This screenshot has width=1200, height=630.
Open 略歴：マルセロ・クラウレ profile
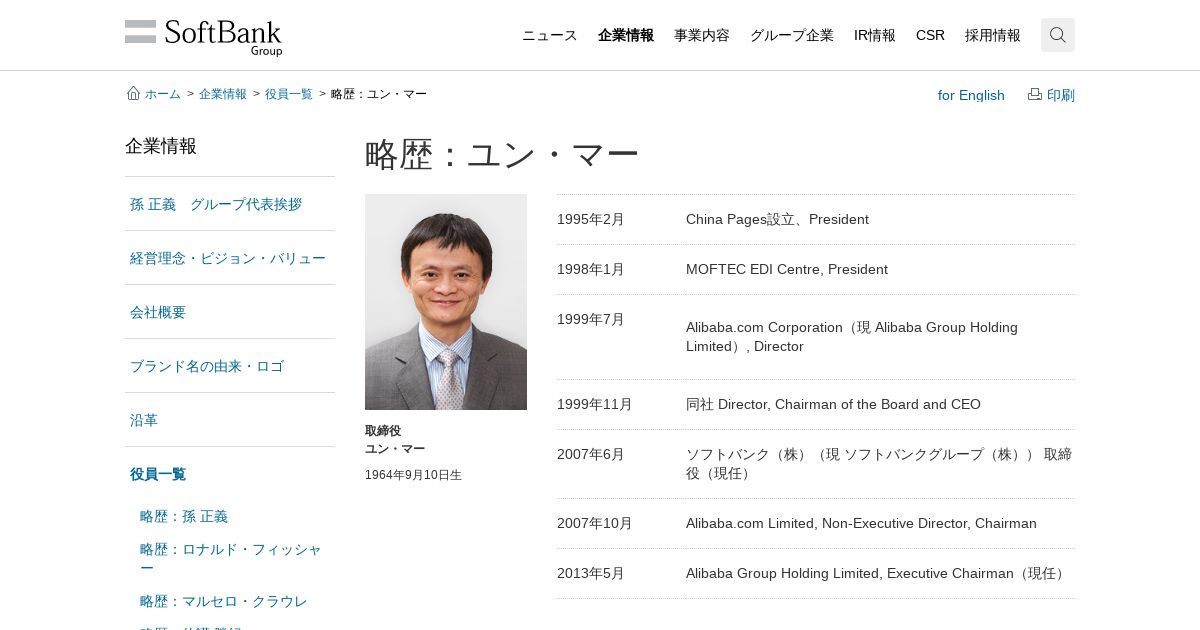tap(224, 601)
